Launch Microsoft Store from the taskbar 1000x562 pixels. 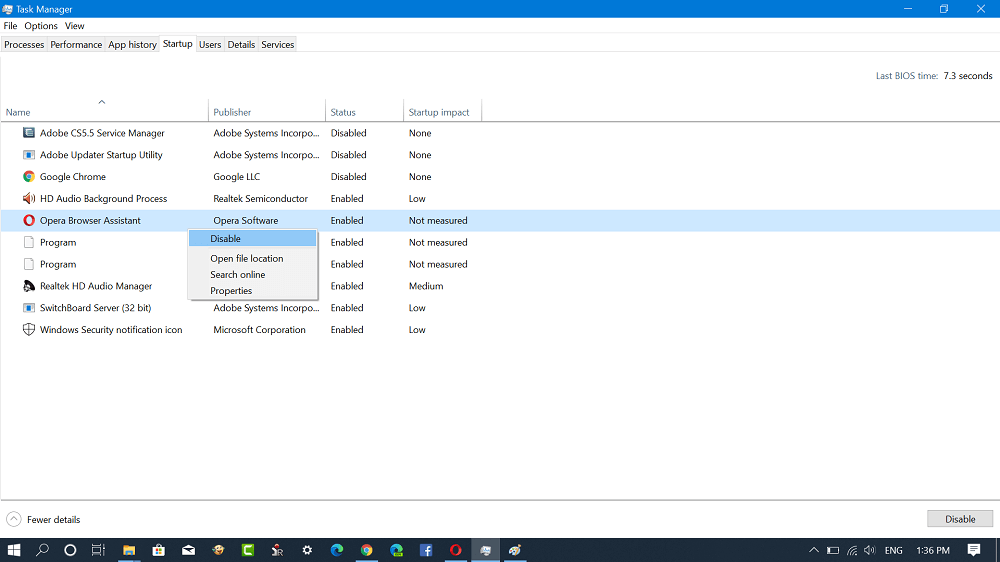159,550
